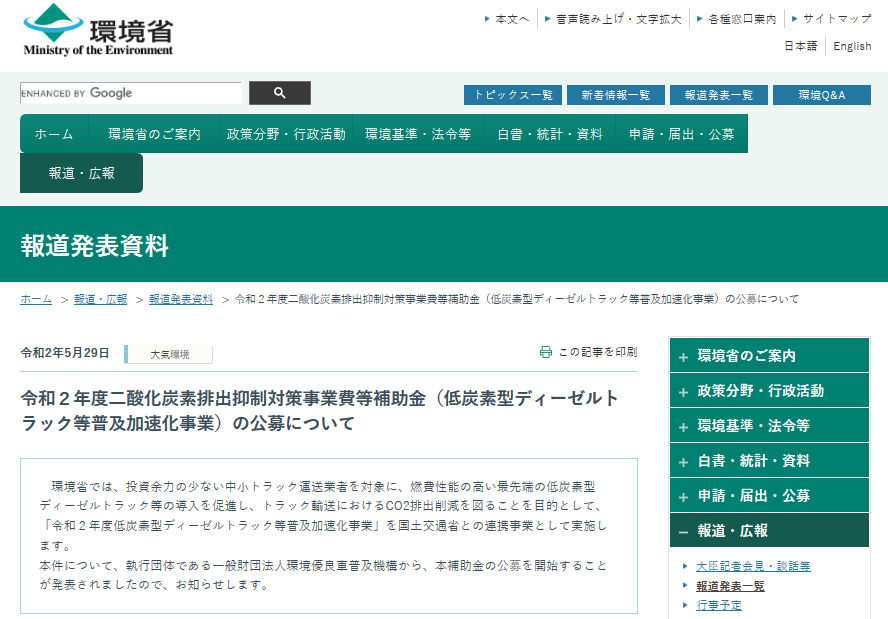Open the ホーム navigation menu item
Screen dimensions: 888x619
tap(54, 134)
